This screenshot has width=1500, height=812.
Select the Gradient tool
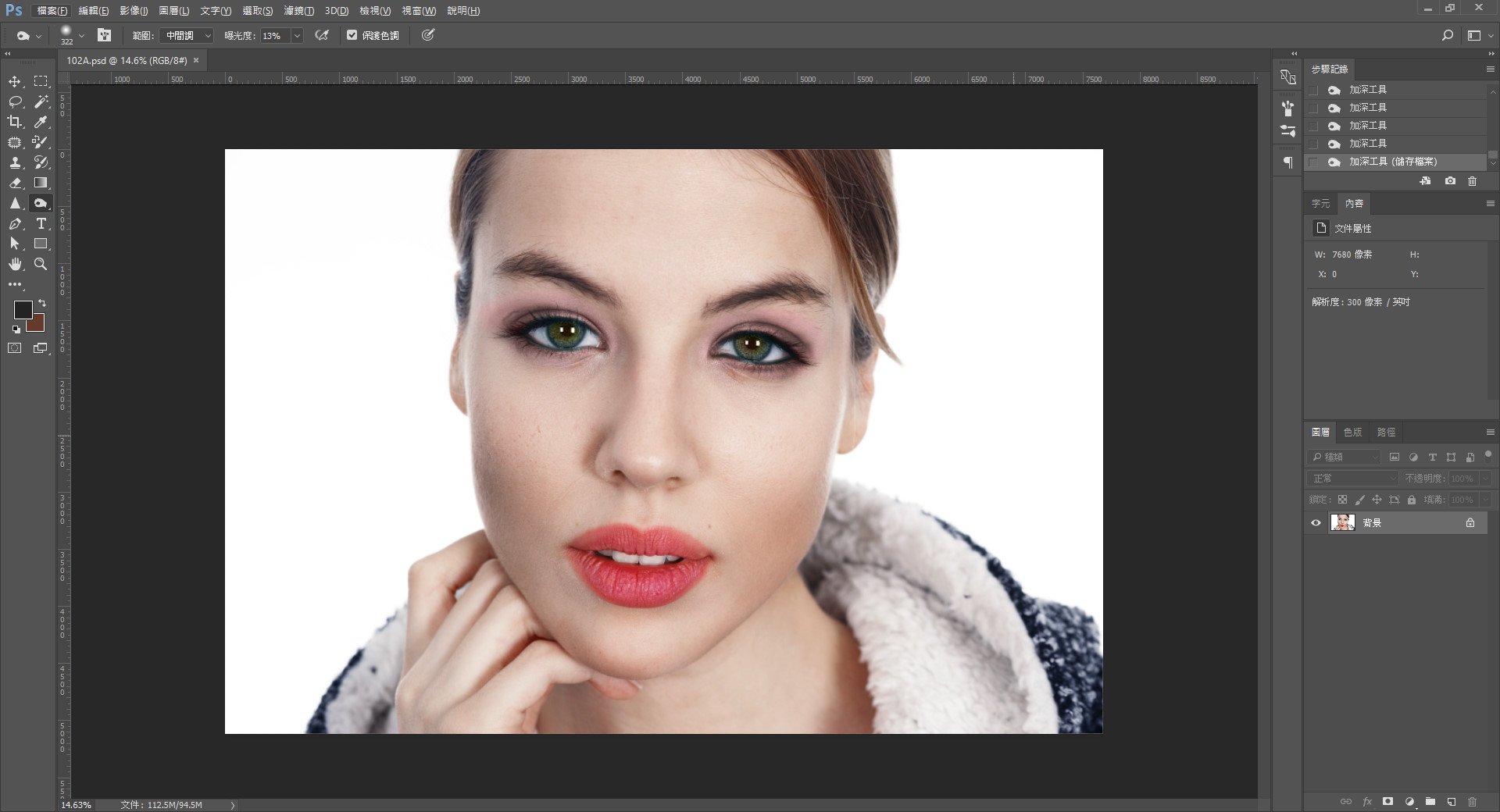tap(41, 183)
